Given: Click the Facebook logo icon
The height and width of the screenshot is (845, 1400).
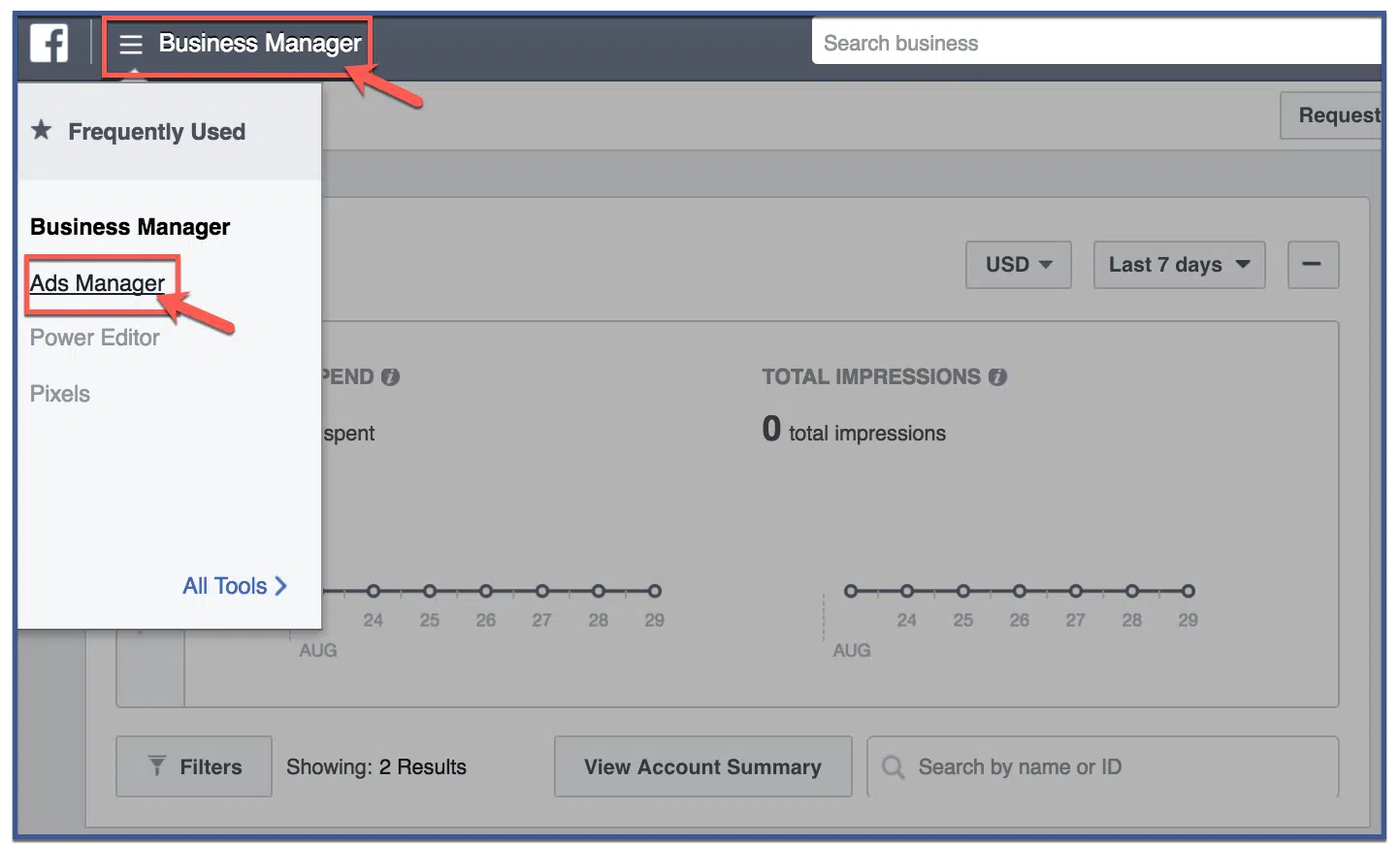Looking at the screenshot, I should pos(49,42).
